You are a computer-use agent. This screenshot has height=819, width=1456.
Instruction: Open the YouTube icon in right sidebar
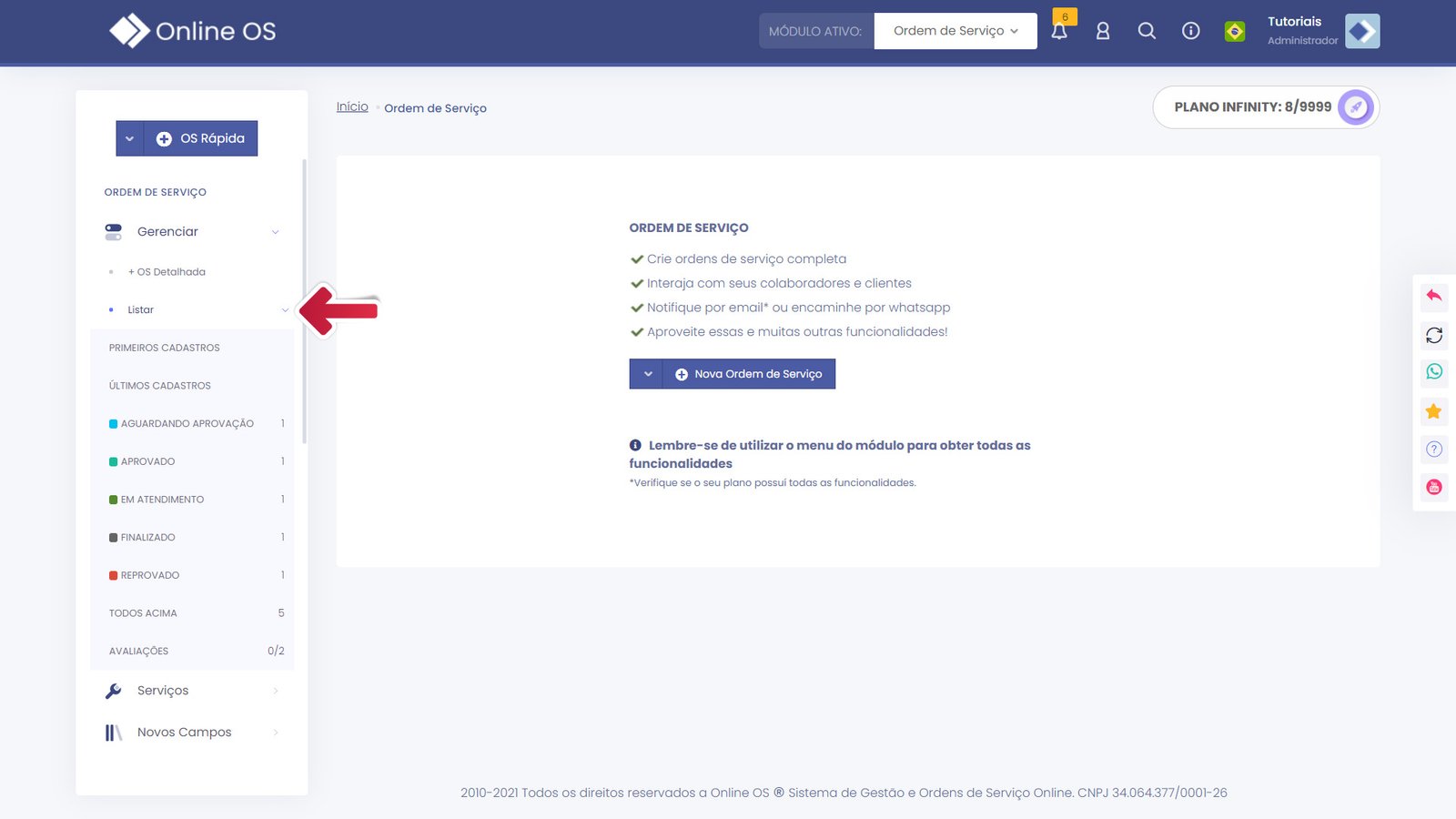click(1434, 487)
